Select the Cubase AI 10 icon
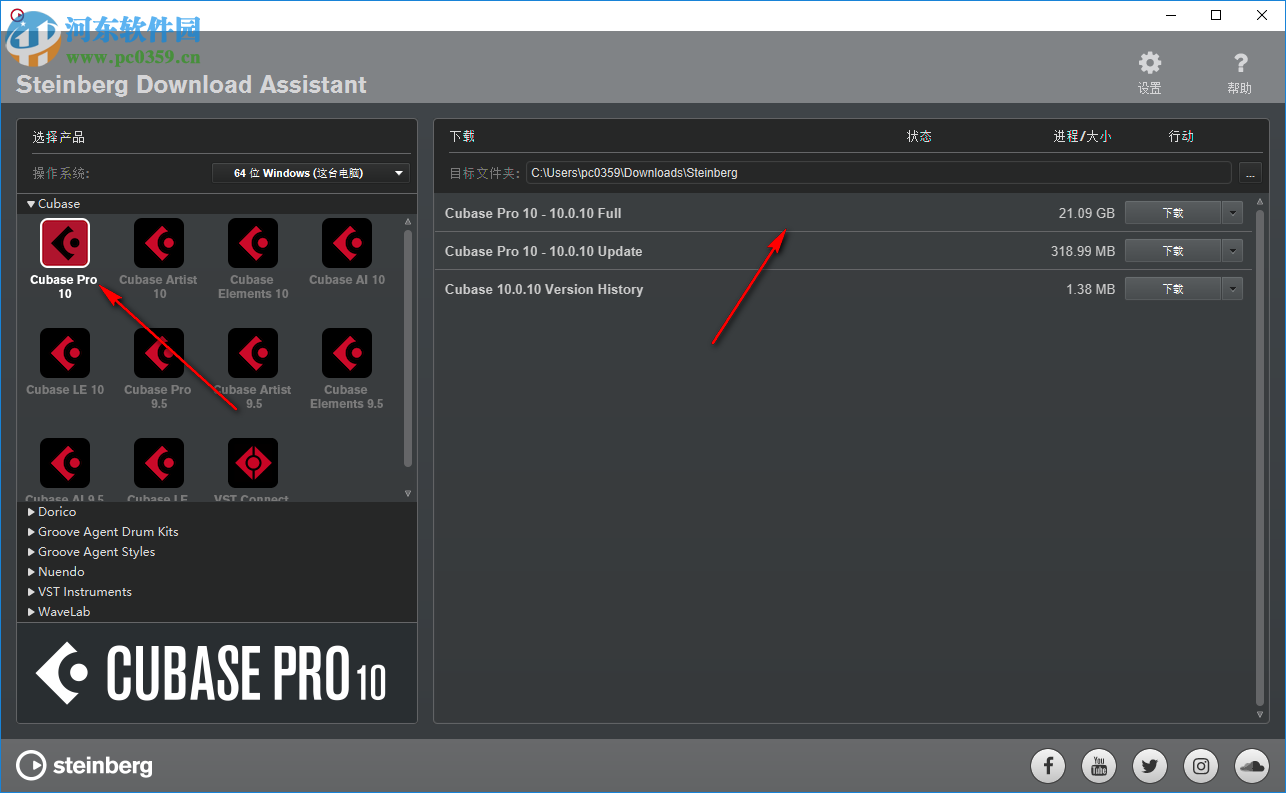 pos(346,242)
